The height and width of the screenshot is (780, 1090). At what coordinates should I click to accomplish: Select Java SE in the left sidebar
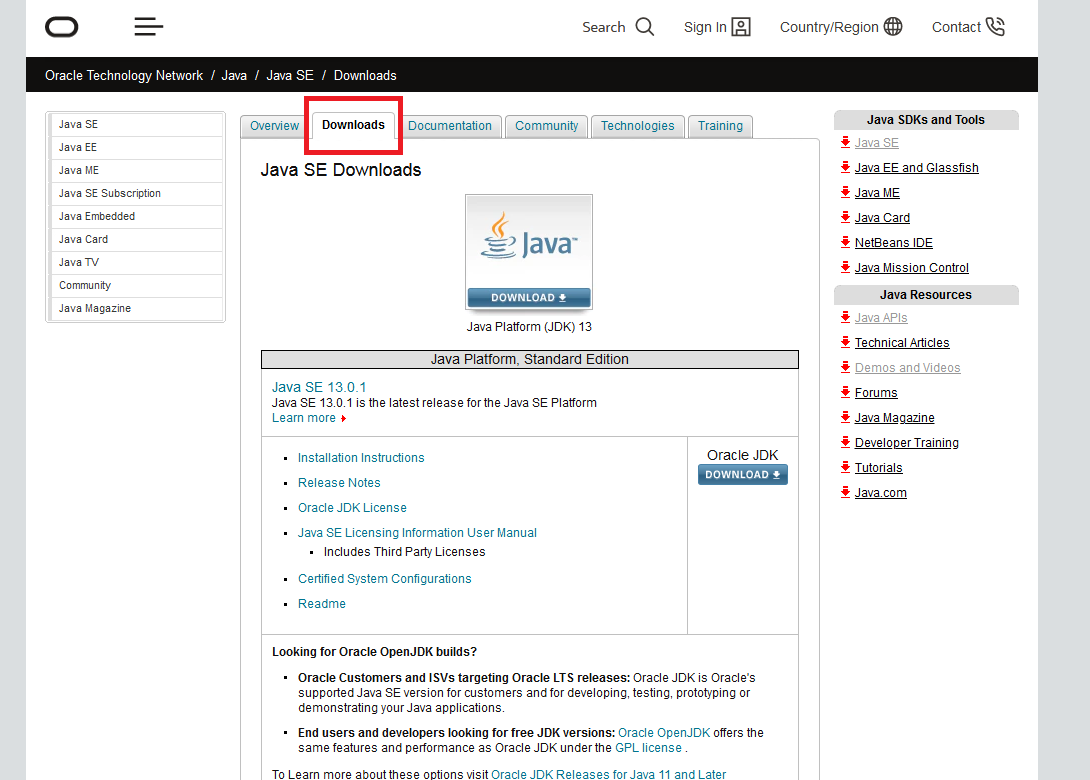[137, 124]
